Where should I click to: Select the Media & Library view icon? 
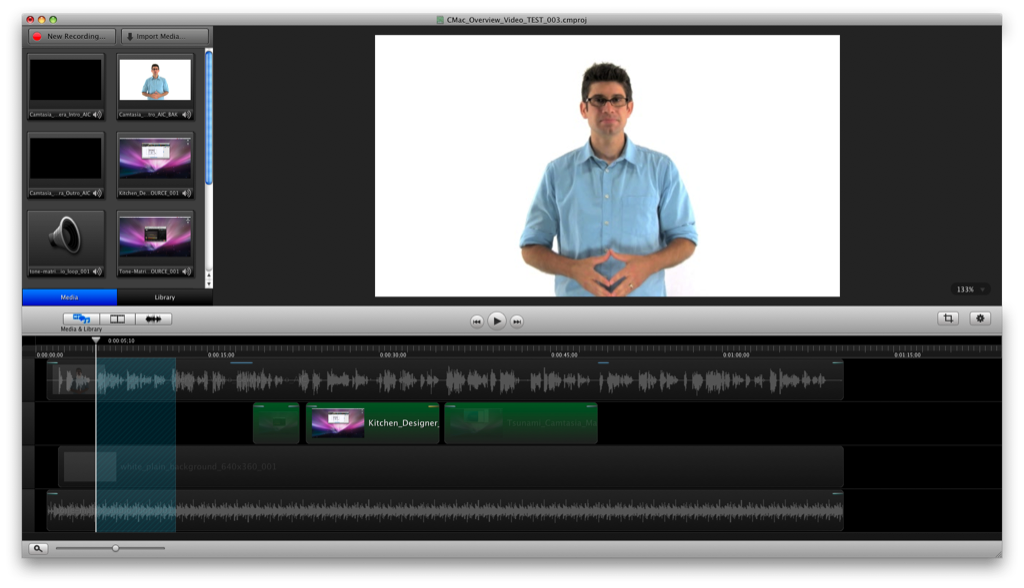pyautogui.click(x=83, y=318)
